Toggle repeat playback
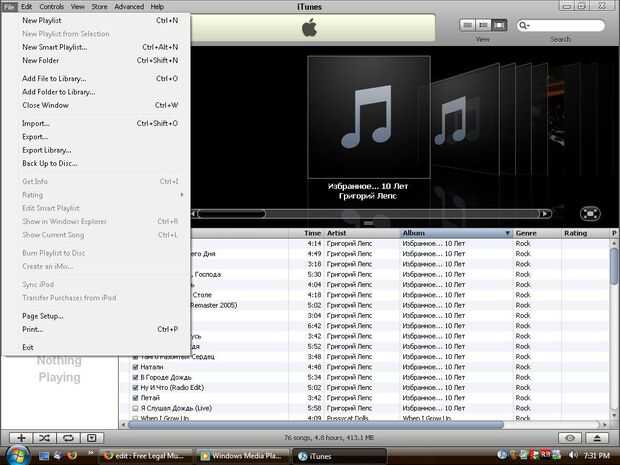 tap(68, 438)
